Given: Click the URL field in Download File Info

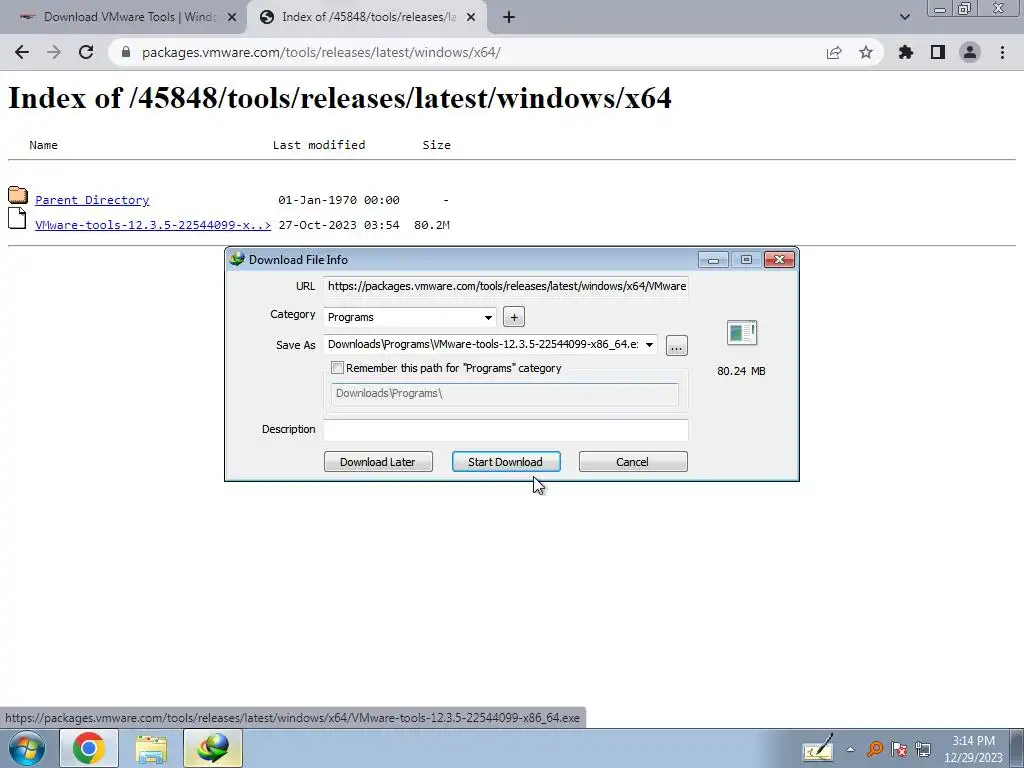Looking at the screenshot, I should (x=506, y=286).
